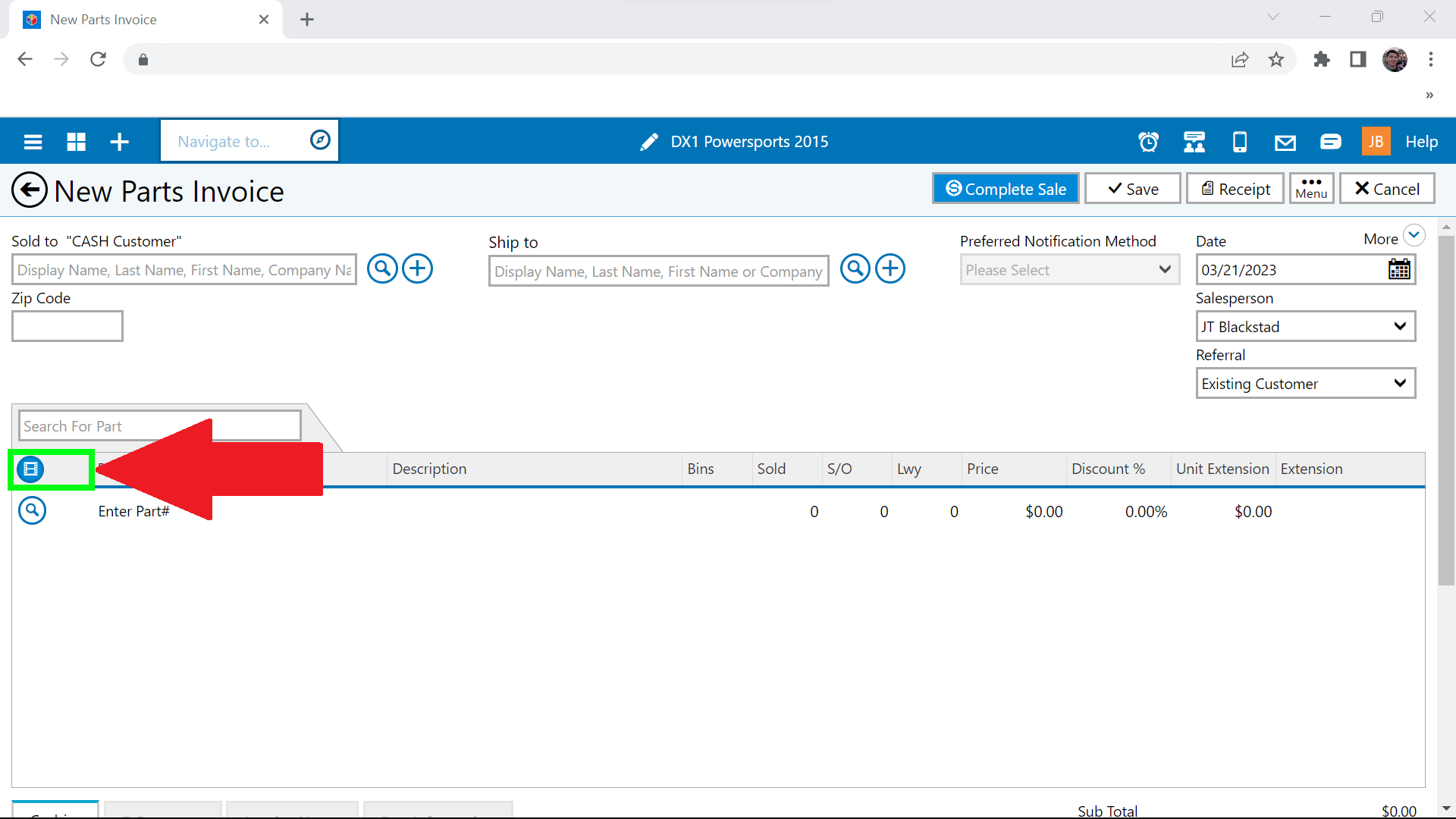Image resolution: width=1456 pixels, height=819 pixels.
Task: Expand the Salesperson JT Blackstad dropdown
Action: [x=1305, y=327]
